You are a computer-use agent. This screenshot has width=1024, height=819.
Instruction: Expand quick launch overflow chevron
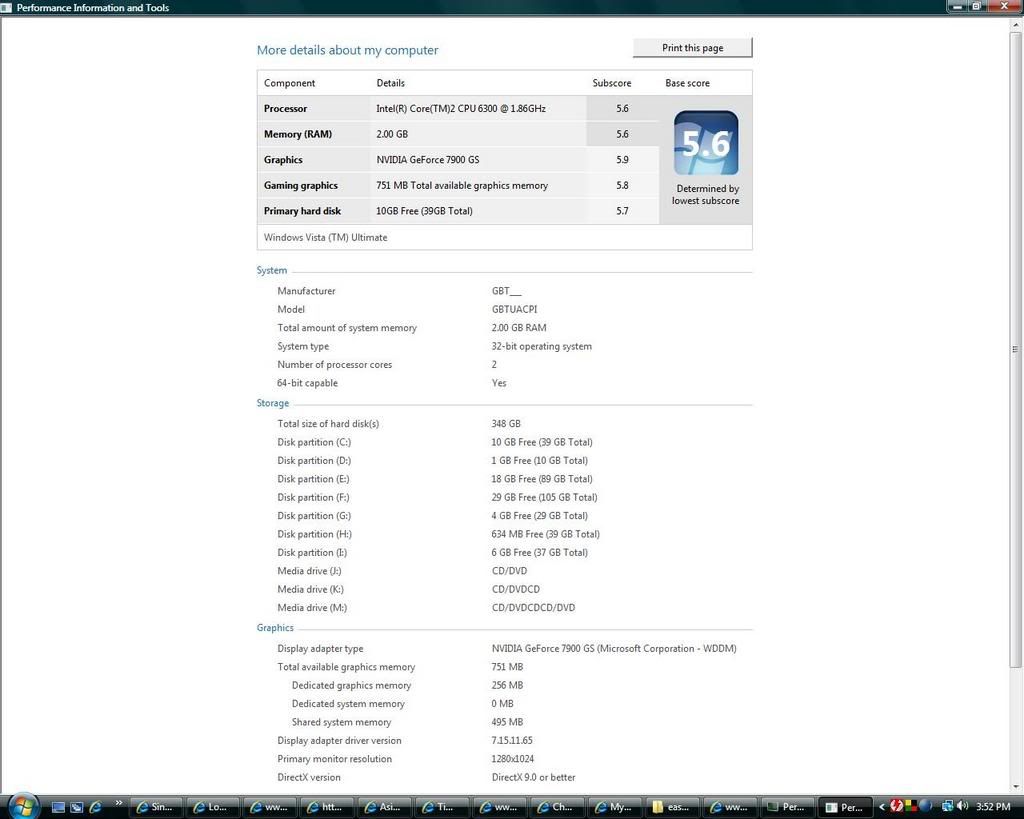click(118, 803)
